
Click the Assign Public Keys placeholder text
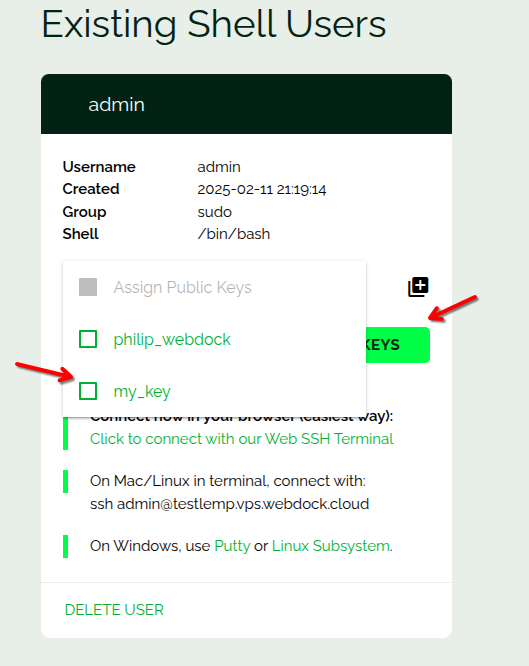(182, 288)
